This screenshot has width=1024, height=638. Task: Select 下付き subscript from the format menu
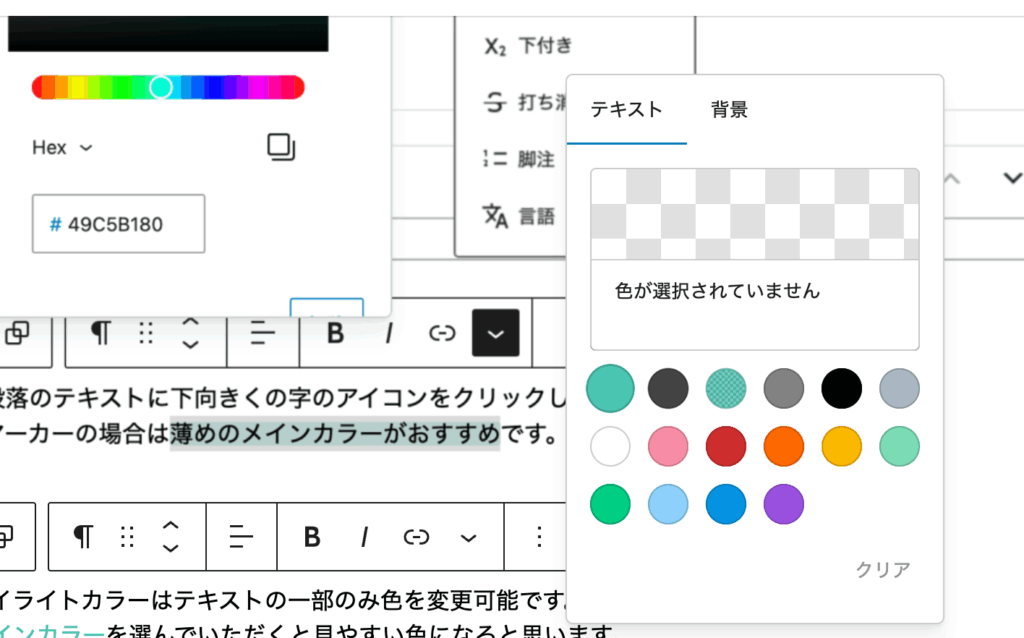click(x=528, y=47)
